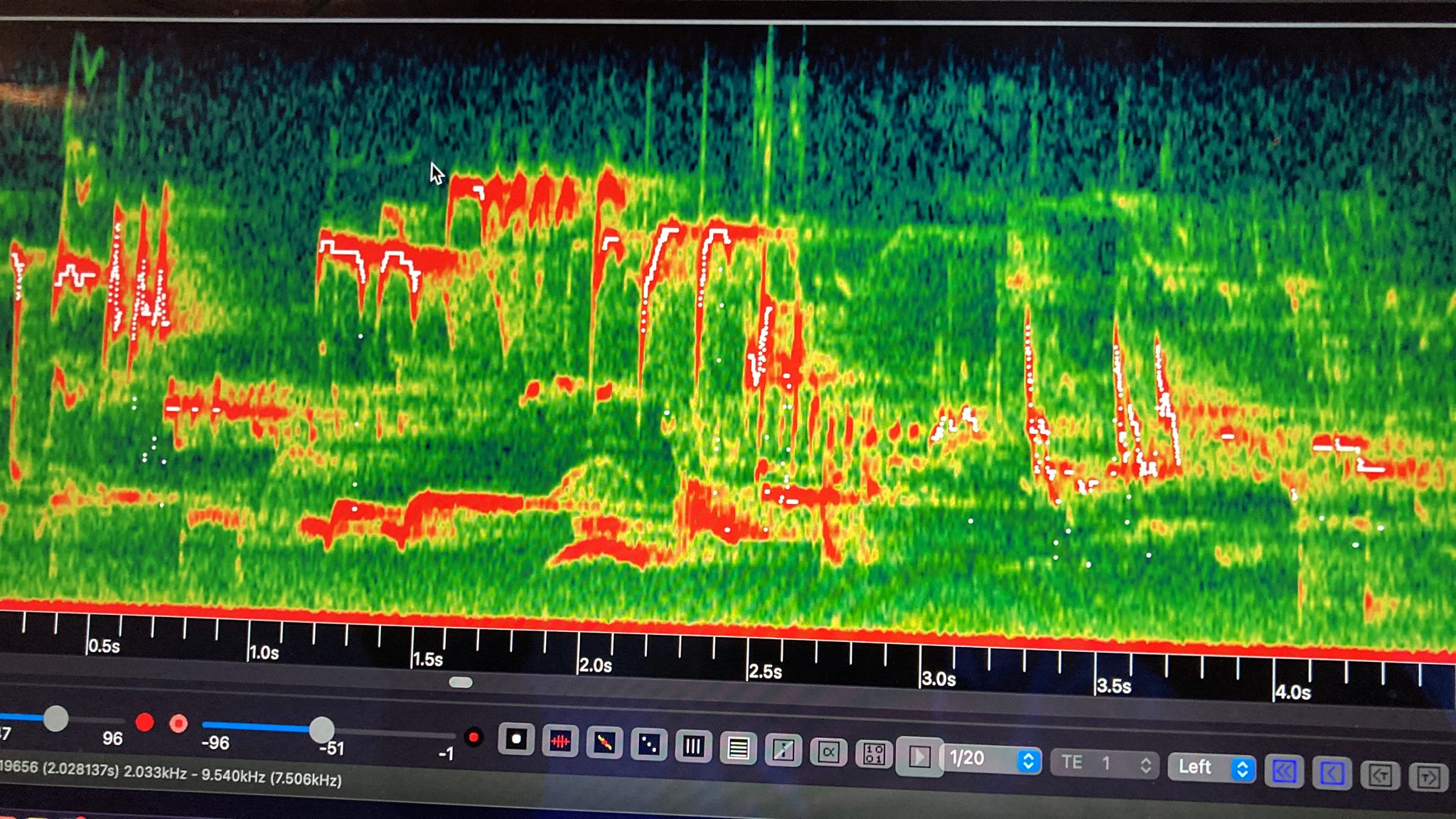Click the blue double-left chevron button
Image resolution: width=1456 pixels, height=819 pixels.
pyautogui.click(x=1284, y=771)
